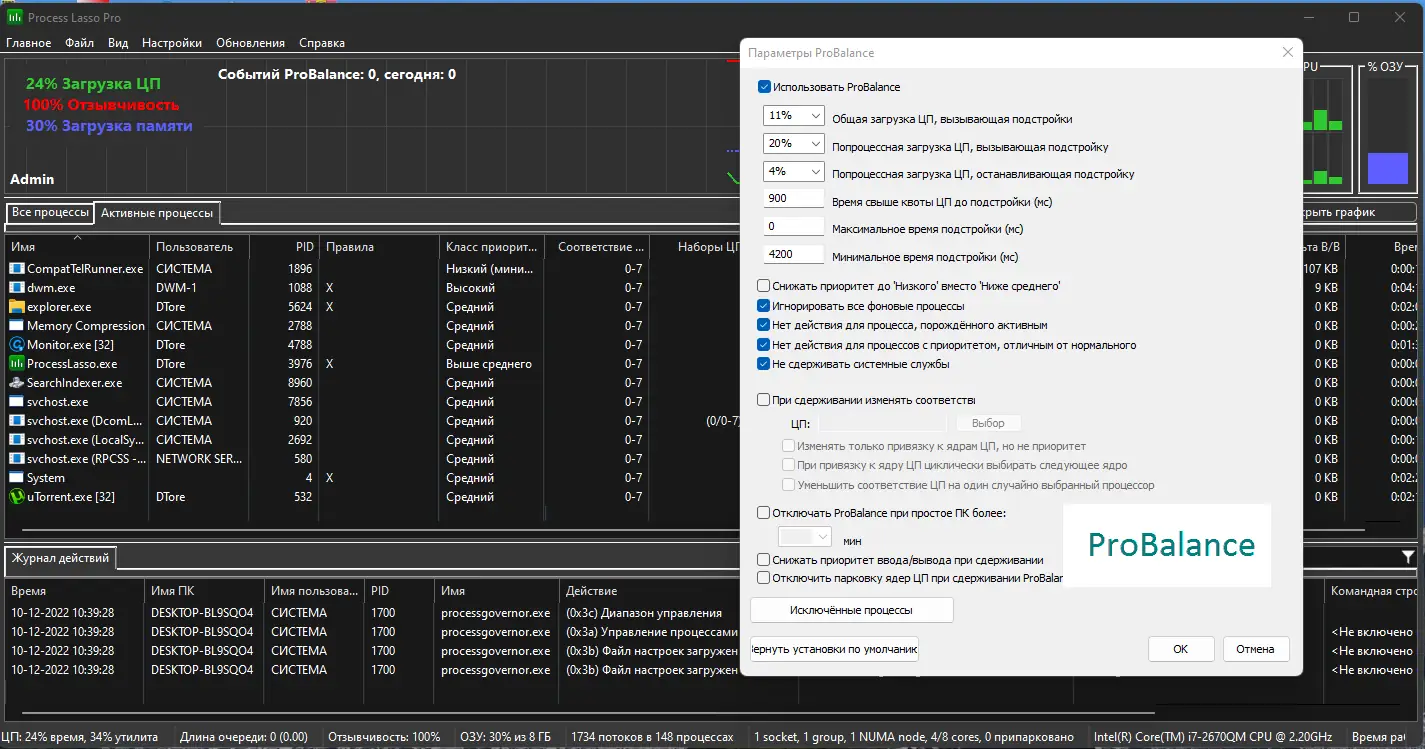Click the Monitor.exe process icon

[17, 345]
